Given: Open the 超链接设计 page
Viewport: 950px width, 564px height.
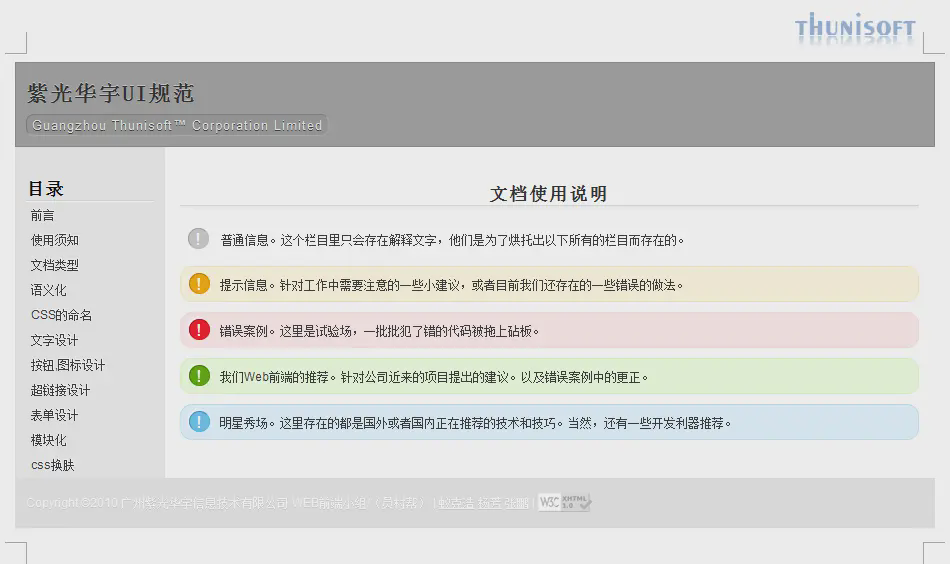Looking at the screenshot, I should tap(61, 390).
